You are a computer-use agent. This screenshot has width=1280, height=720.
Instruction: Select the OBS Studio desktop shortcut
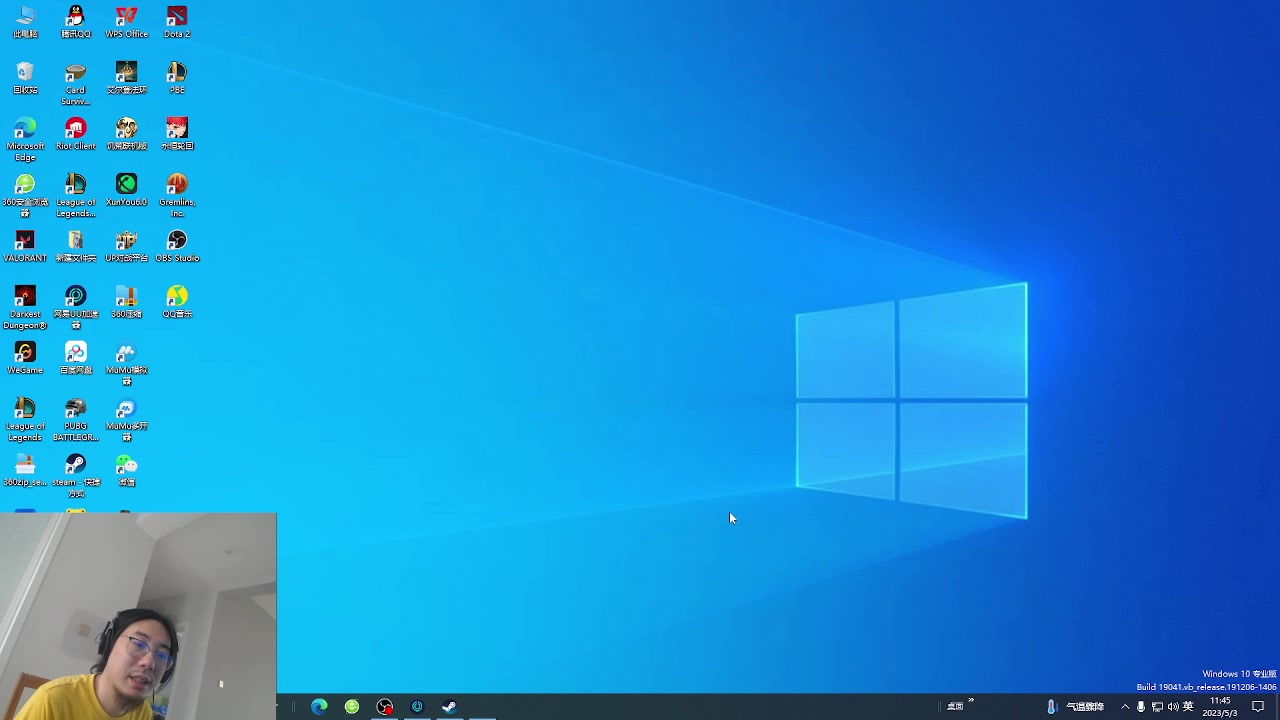[177, 246]
